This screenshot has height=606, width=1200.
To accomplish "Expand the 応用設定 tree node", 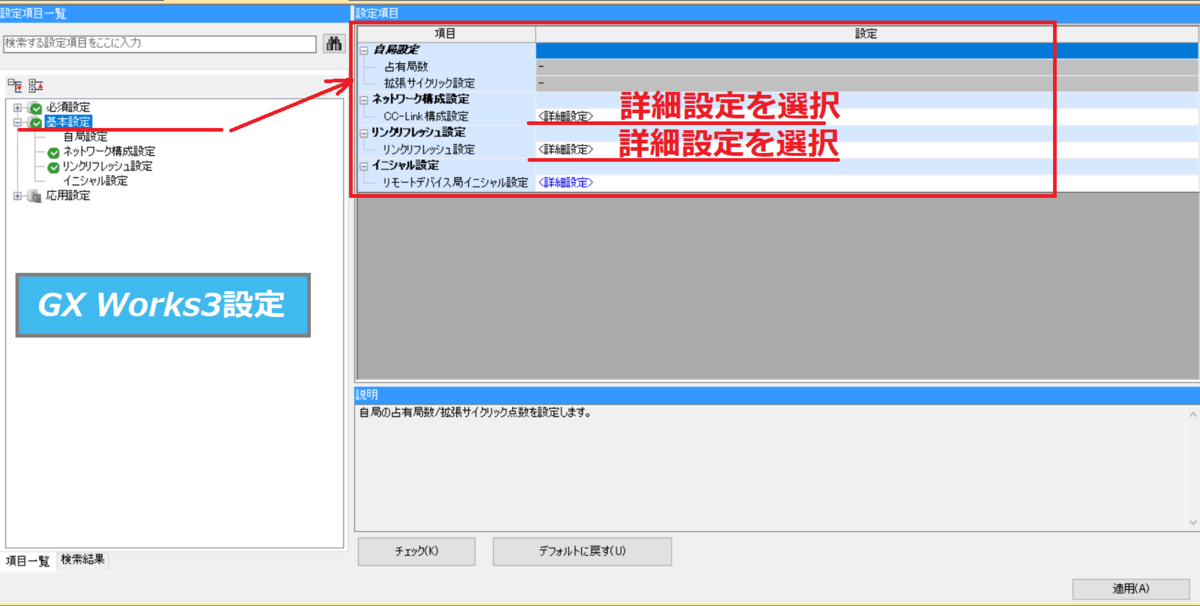I will coord(17,196).
